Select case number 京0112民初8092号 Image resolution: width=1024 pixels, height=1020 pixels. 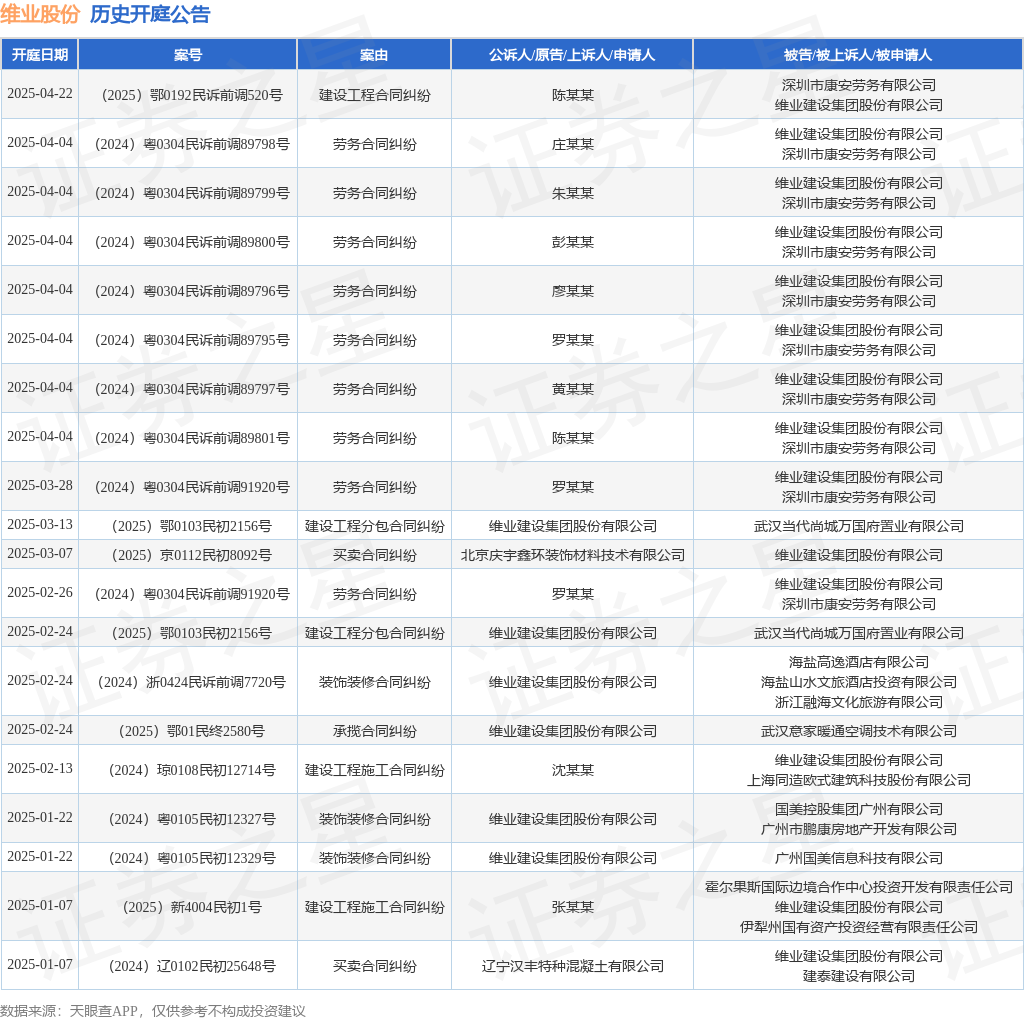pos(192,555)
